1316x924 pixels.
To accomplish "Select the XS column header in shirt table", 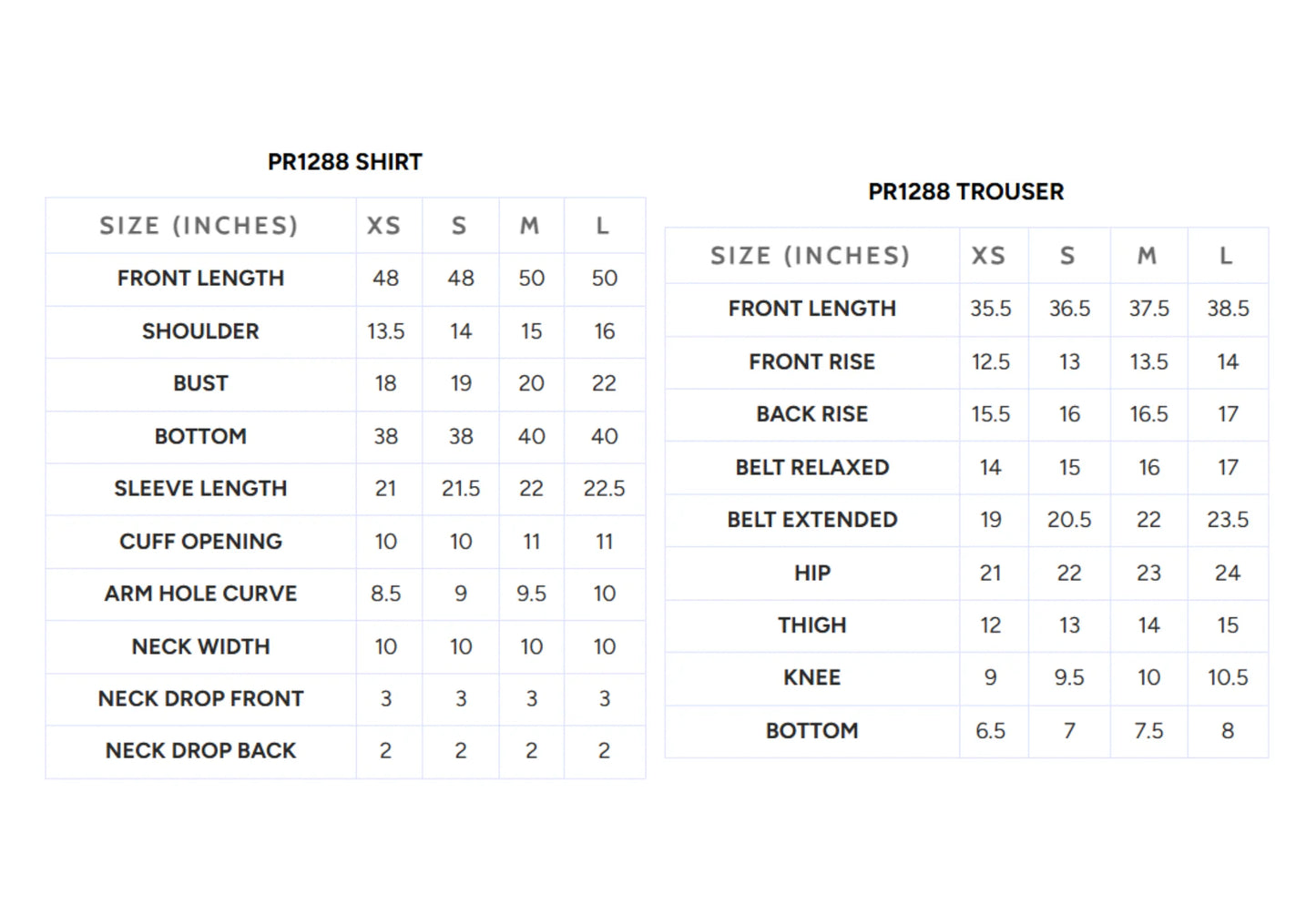I will point(384,226).
